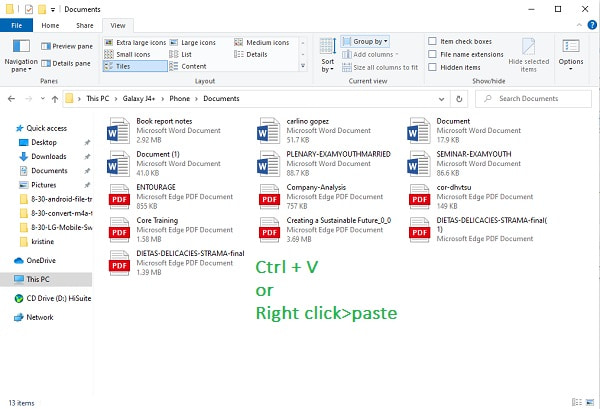The image size is (600, 409).
Task: Select the ENTOURAGE PDF file
Action: (x=170, y=197)
